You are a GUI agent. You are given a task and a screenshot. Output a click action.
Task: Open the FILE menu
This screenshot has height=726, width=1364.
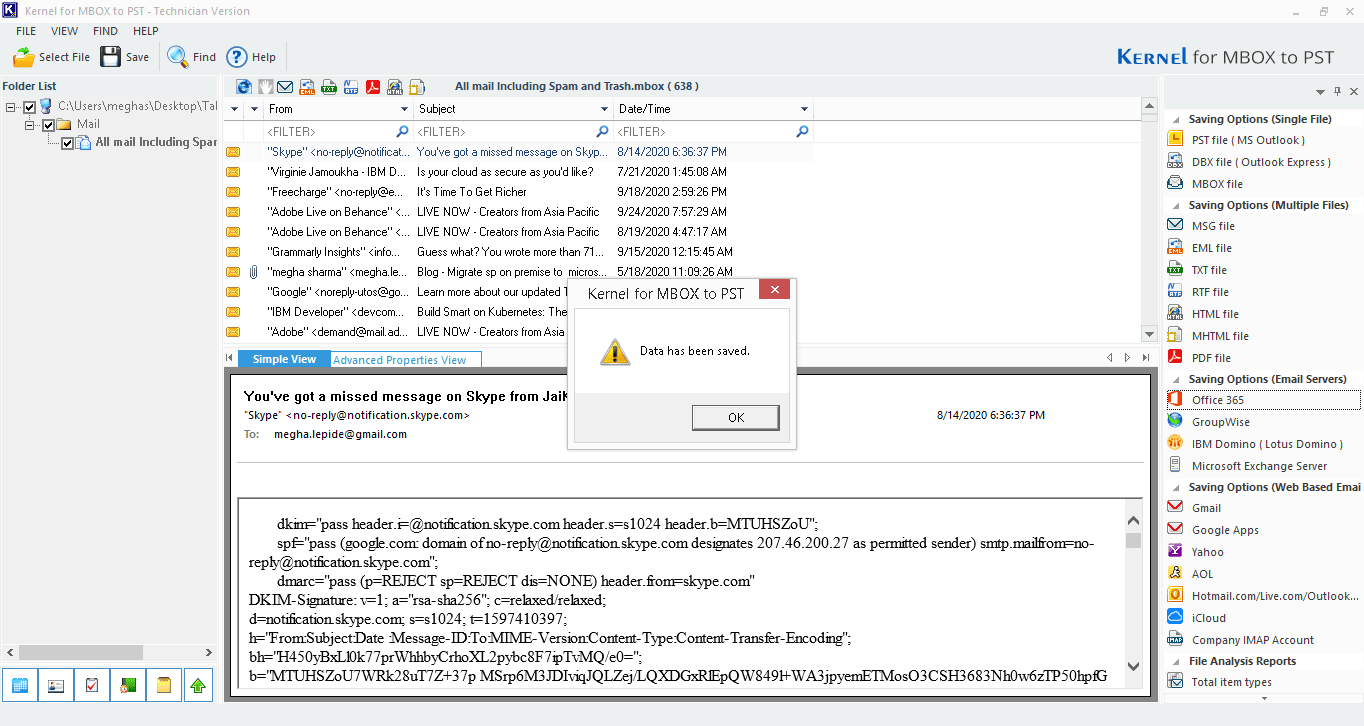[x=26, y=31]
